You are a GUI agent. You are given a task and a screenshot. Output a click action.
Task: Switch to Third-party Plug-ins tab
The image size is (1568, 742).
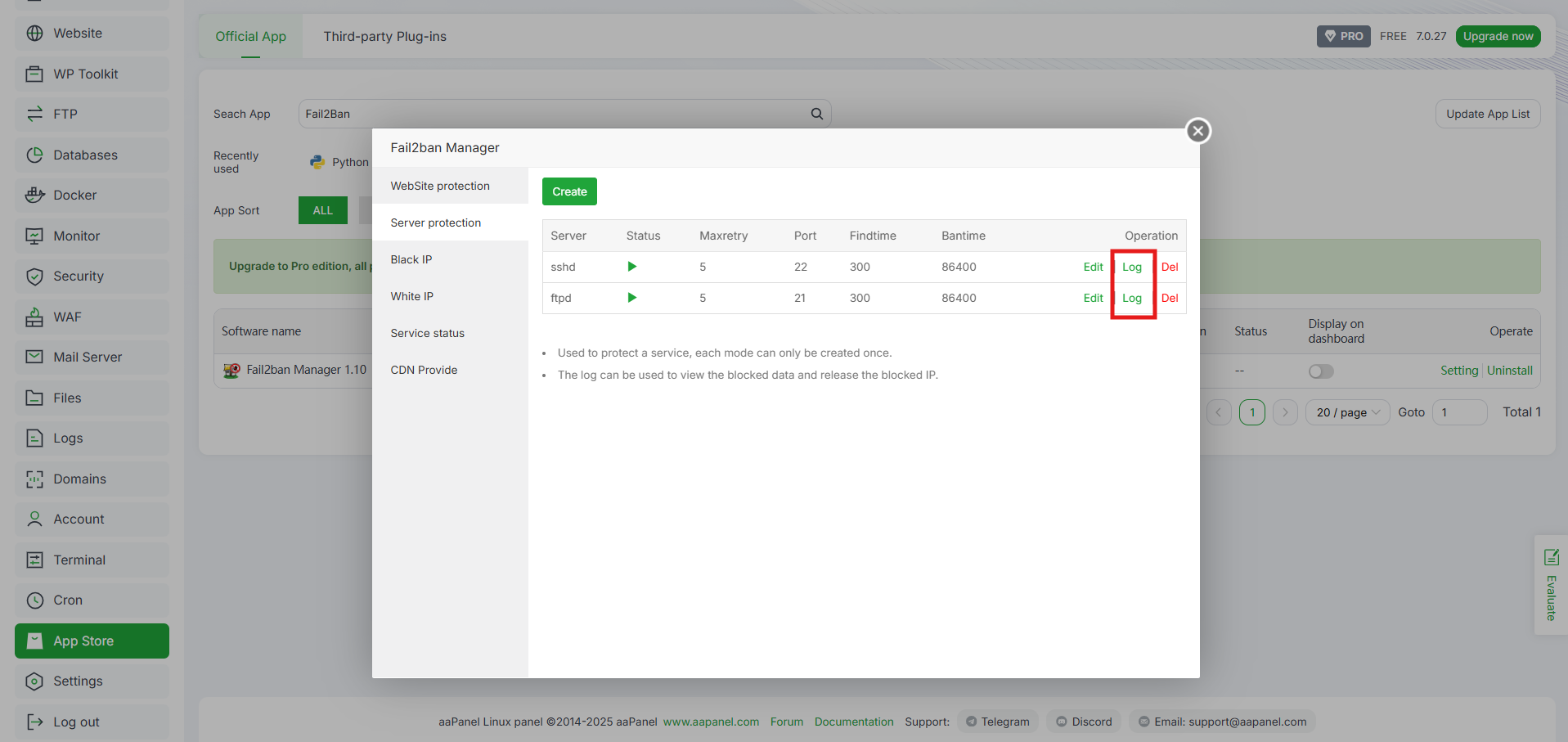pyautogui.click(x=384, y=36)
